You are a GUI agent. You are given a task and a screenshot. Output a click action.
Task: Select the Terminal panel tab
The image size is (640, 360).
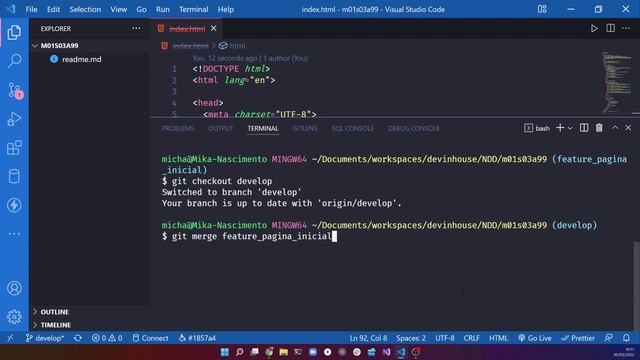[263, 128]
